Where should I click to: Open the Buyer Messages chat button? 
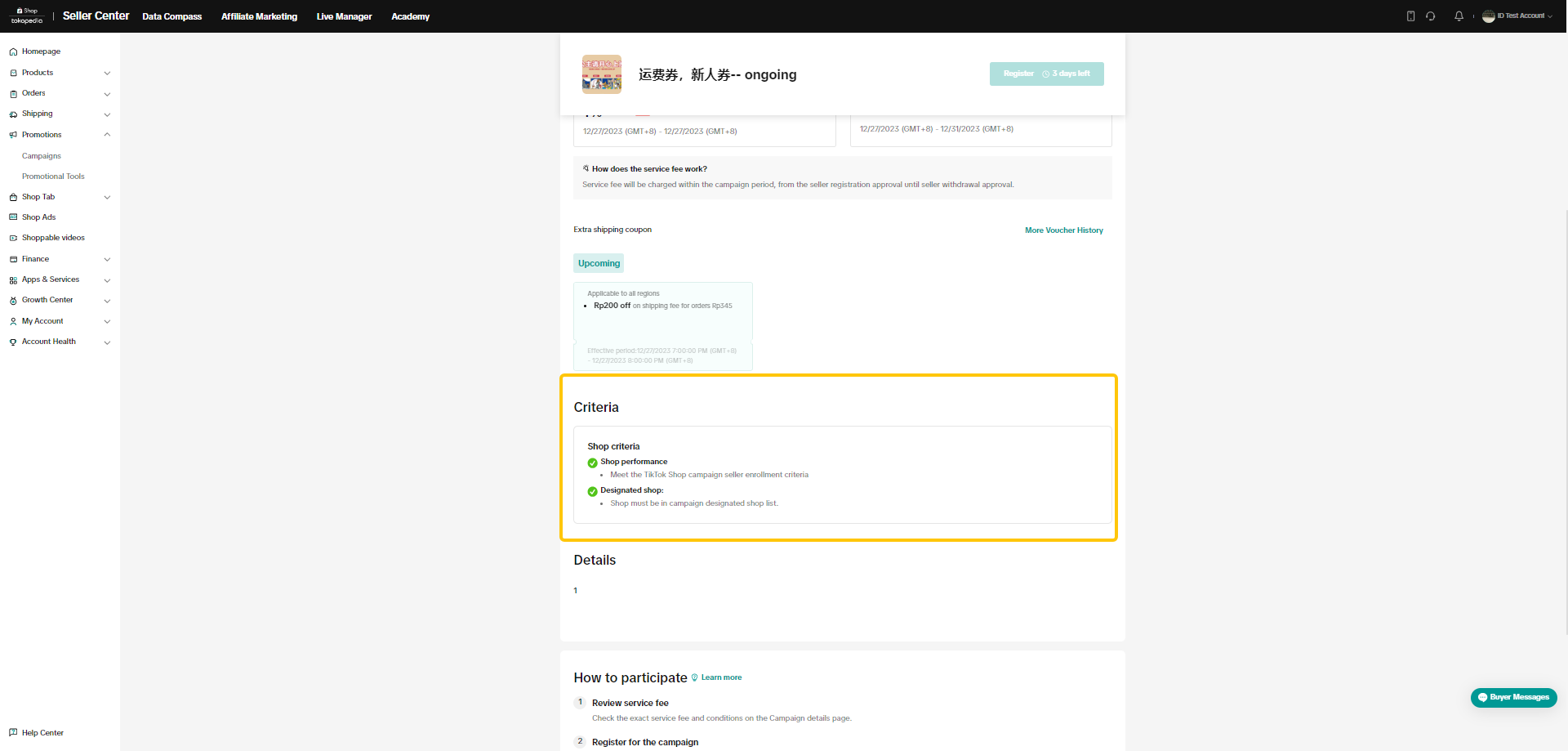[x=1513, y=697]
